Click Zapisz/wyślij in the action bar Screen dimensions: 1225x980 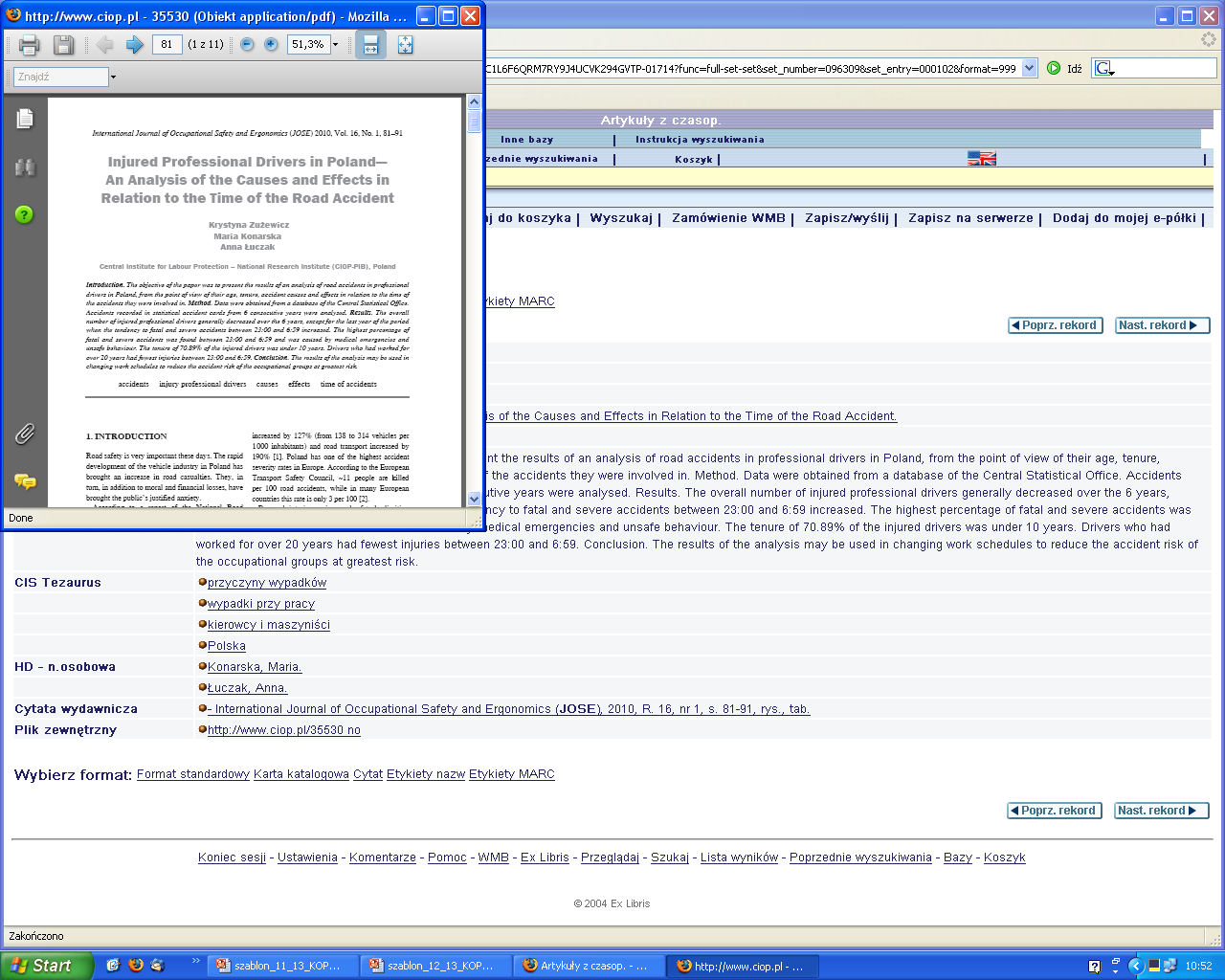pos(847,218)
